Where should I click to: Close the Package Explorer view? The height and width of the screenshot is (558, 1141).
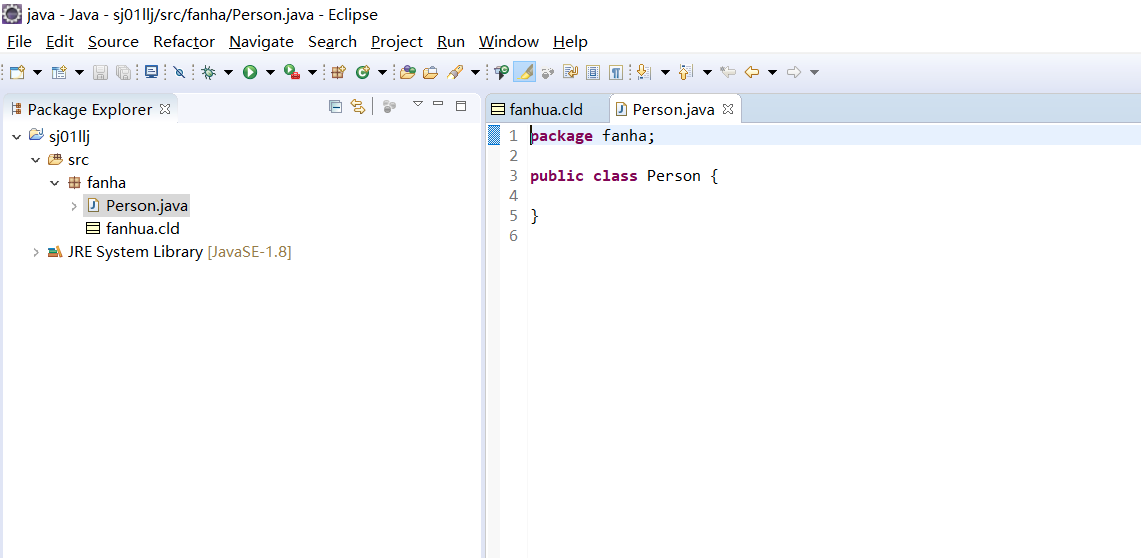pyautogui.click(x=164, y=109)
